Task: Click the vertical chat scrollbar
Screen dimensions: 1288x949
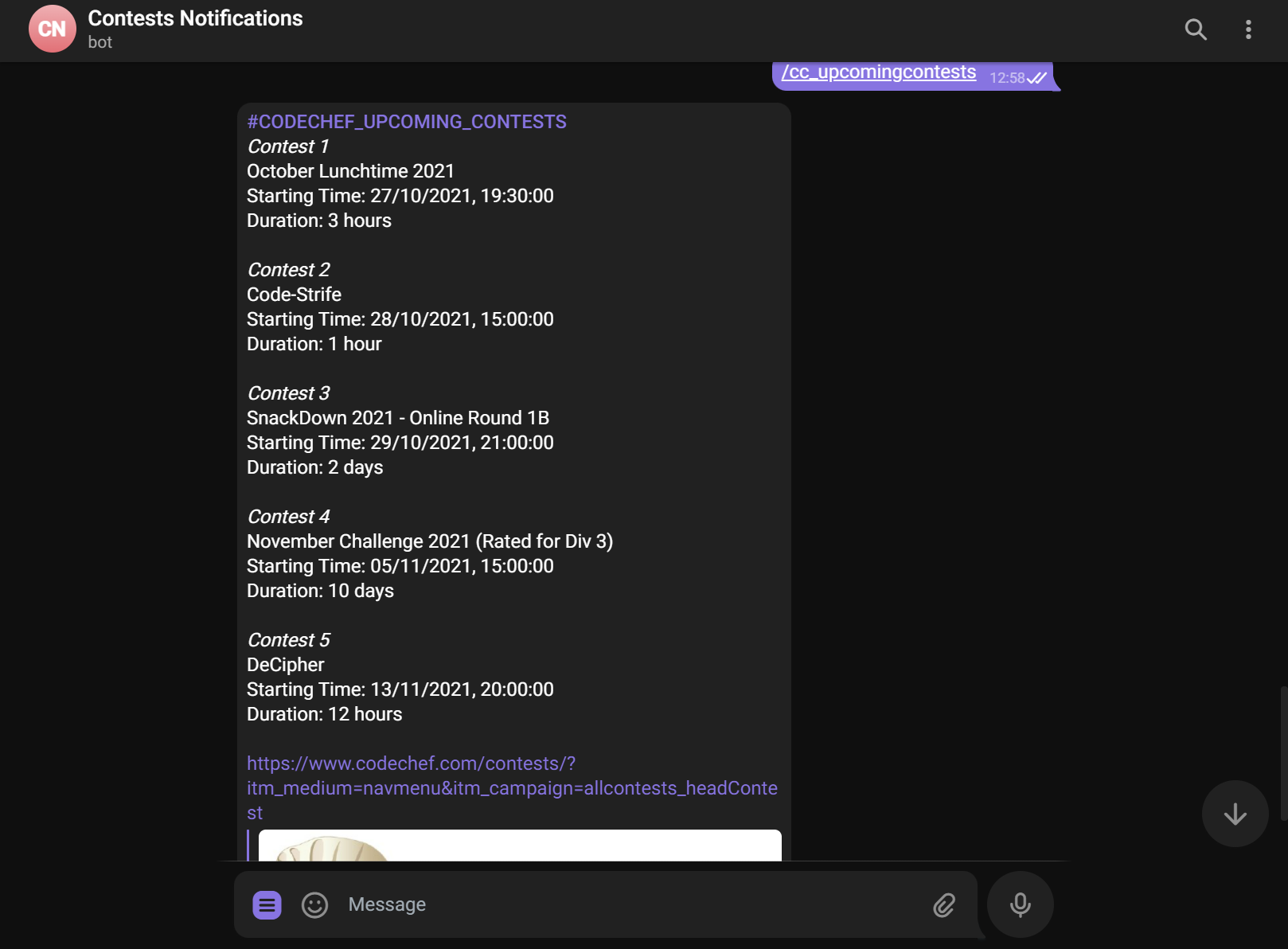Action: pos(1283,753)
